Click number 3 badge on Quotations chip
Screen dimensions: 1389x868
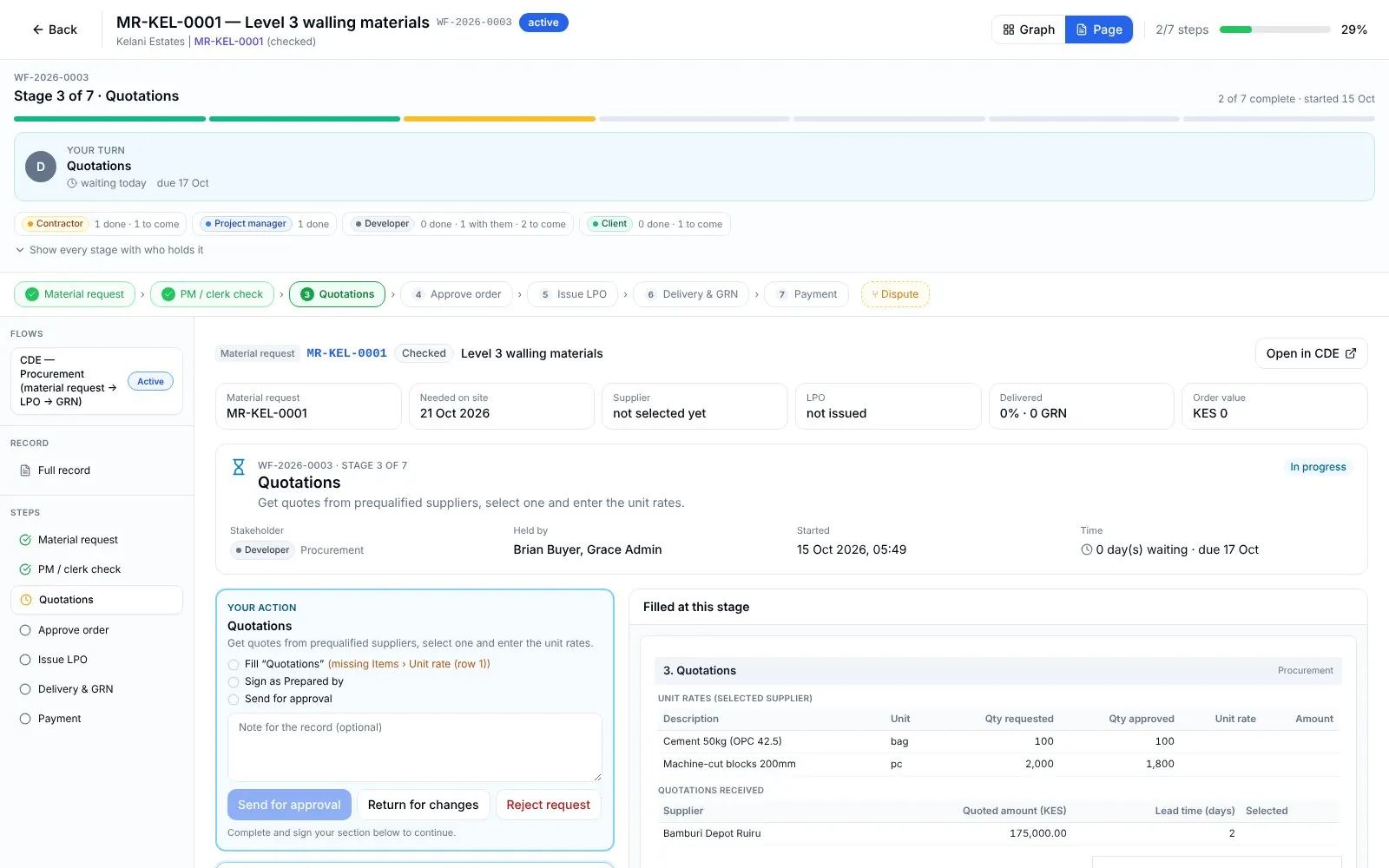click(306, 294)
